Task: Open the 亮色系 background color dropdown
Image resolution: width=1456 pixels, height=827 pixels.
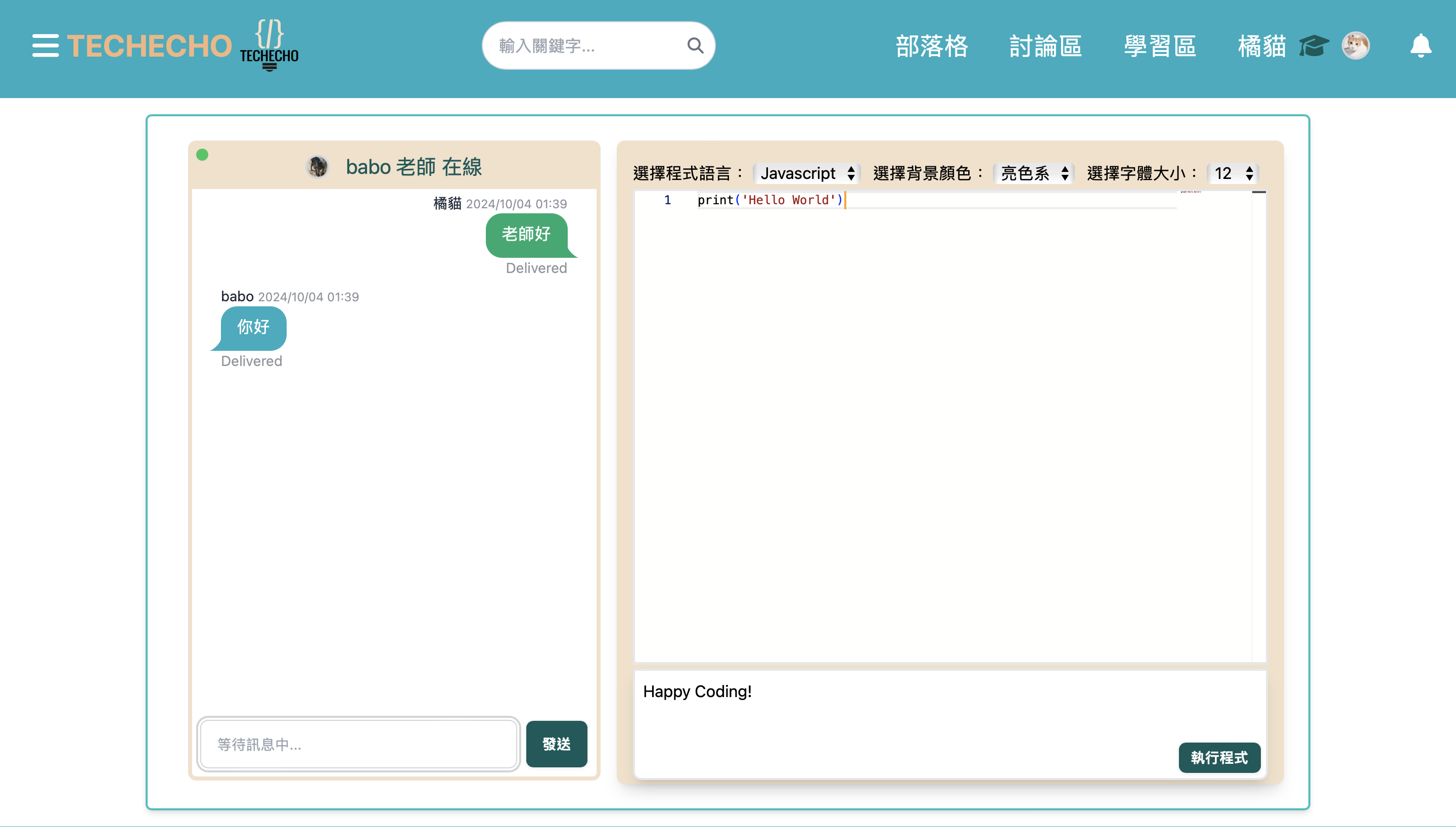Action: coord(1033,173)
